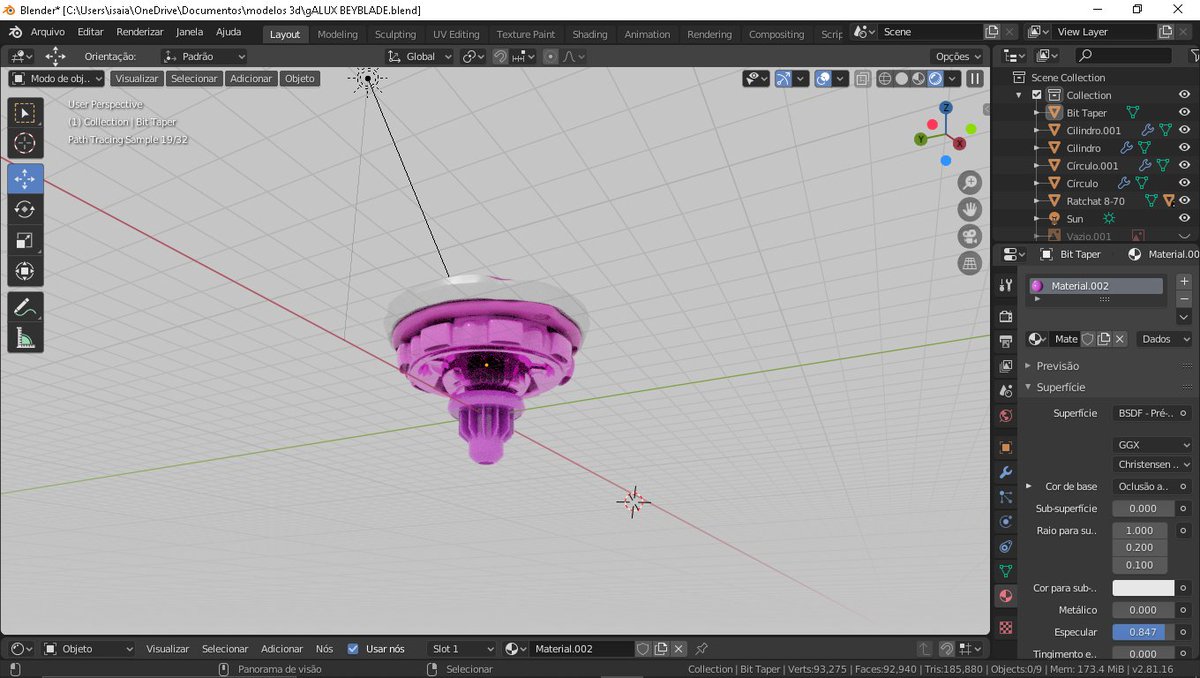Screen dimensions: 1200x678
Task: Open the Slot 1 dropdown
Action: click(x=461, y=649)
